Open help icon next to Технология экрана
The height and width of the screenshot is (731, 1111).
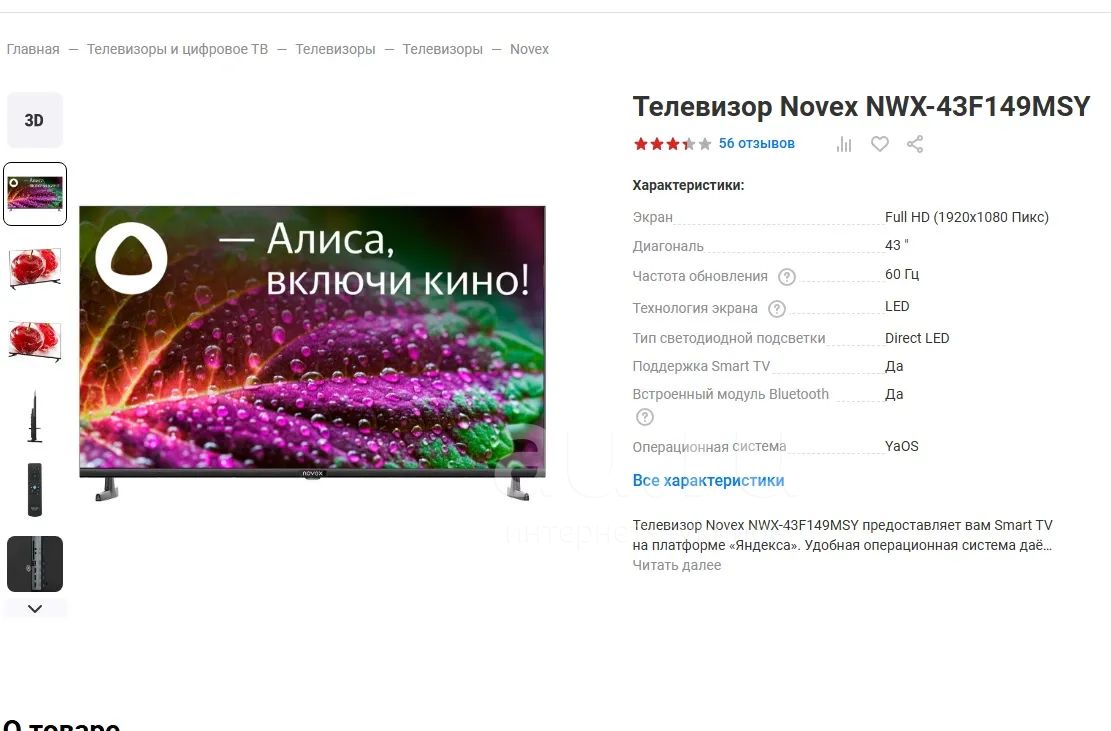777,309
